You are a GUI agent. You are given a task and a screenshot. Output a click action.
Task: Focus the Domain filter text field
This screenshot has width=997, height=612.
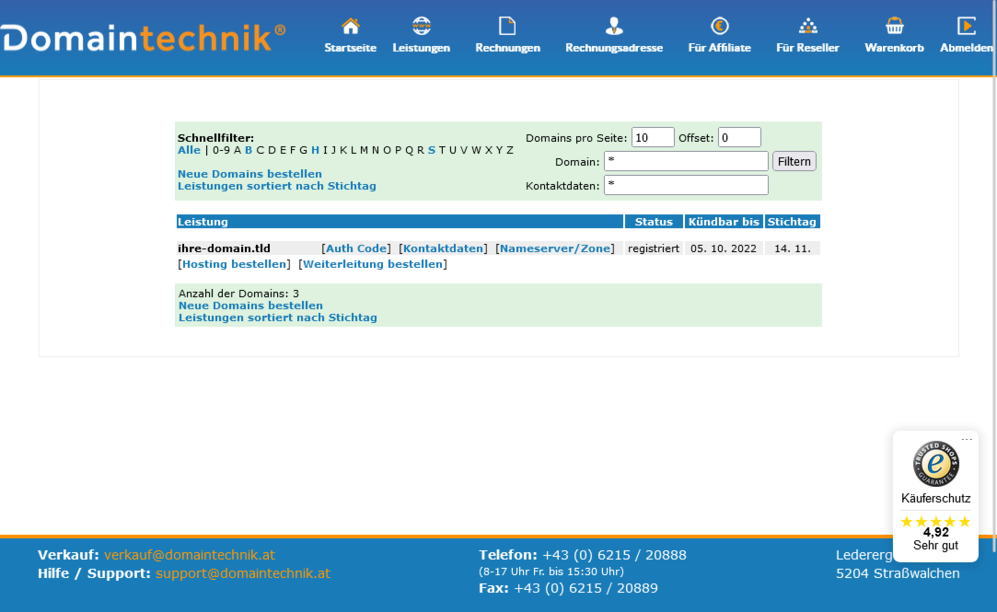(x=686, y=161)
